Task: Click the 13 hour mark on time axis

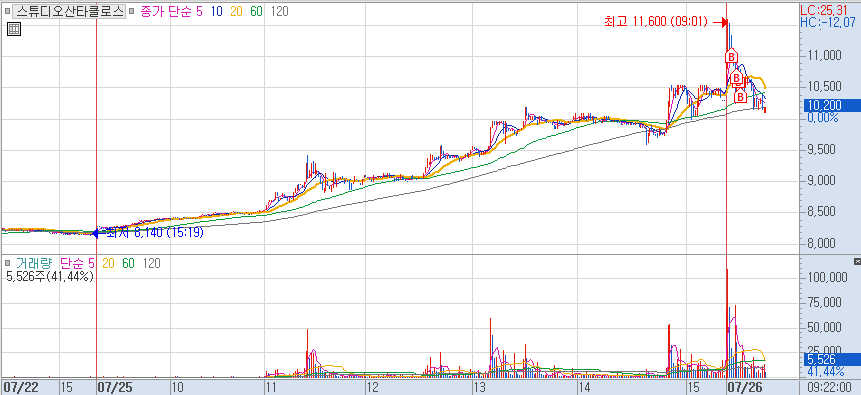Action: tap(480, 387)
